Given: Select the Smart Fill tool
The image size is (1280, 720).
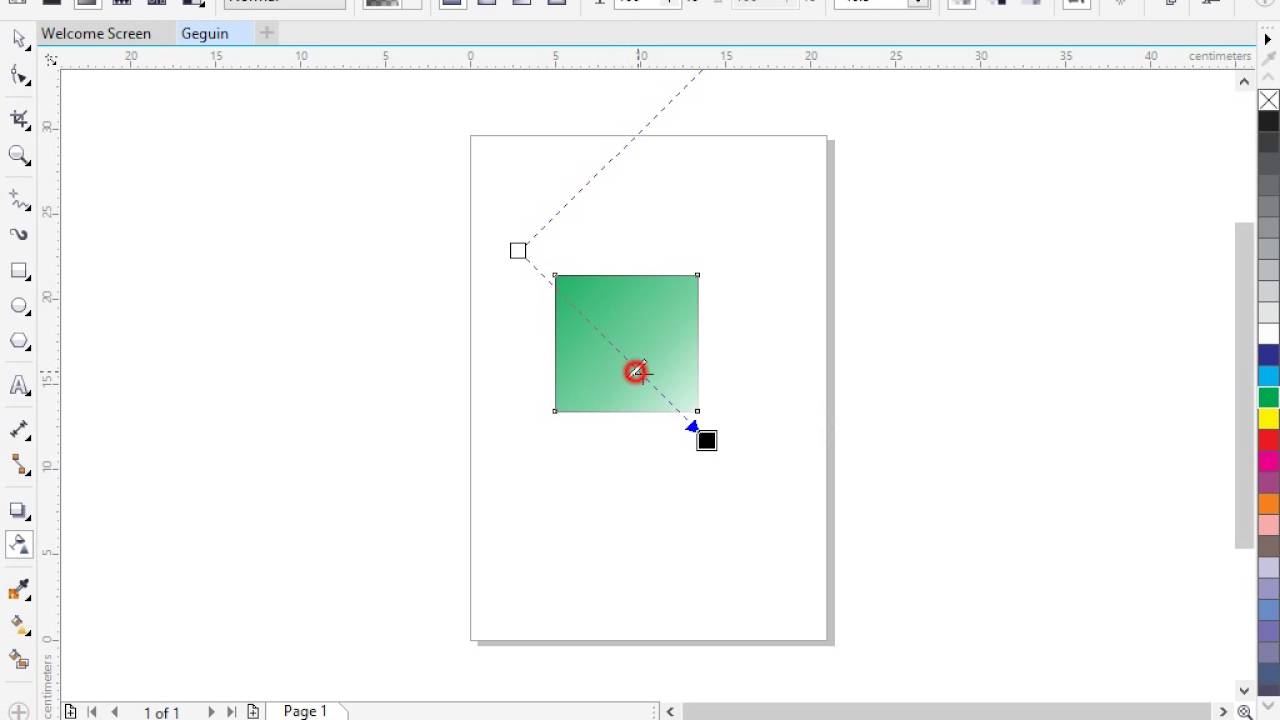Looking at the screenshot, I should pyautogui.click(x=19, y=659).
